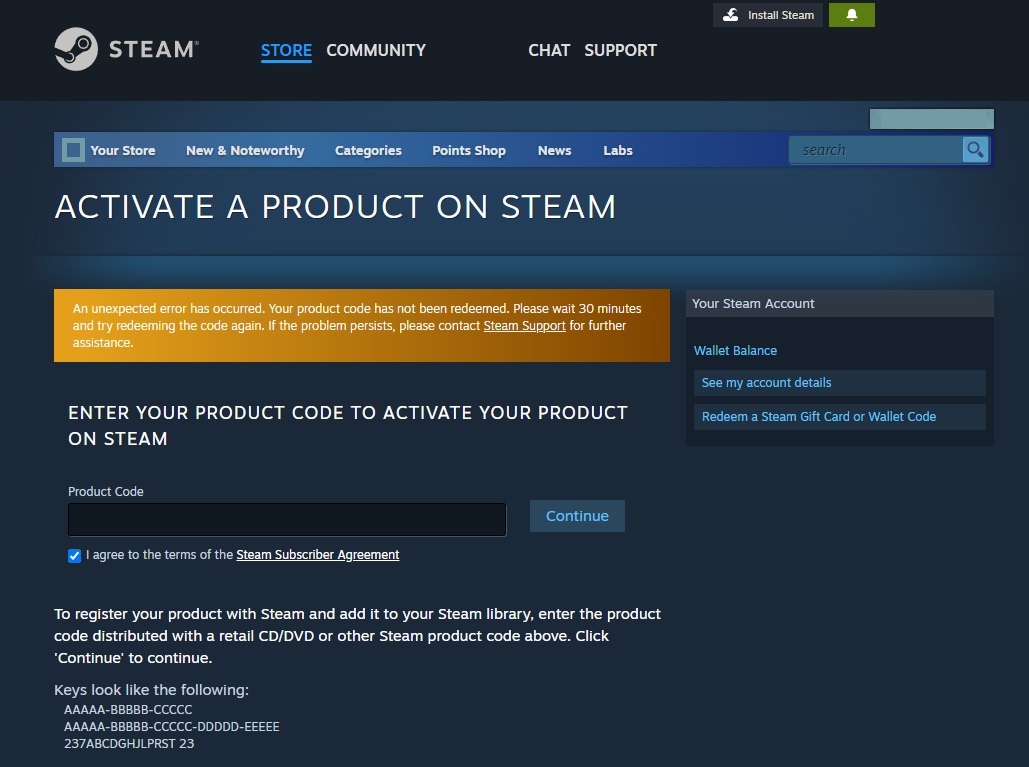Click inside the Product Code input field
Image resolution: width=1029 pixels, height=767 pixels.
point(286,519)
